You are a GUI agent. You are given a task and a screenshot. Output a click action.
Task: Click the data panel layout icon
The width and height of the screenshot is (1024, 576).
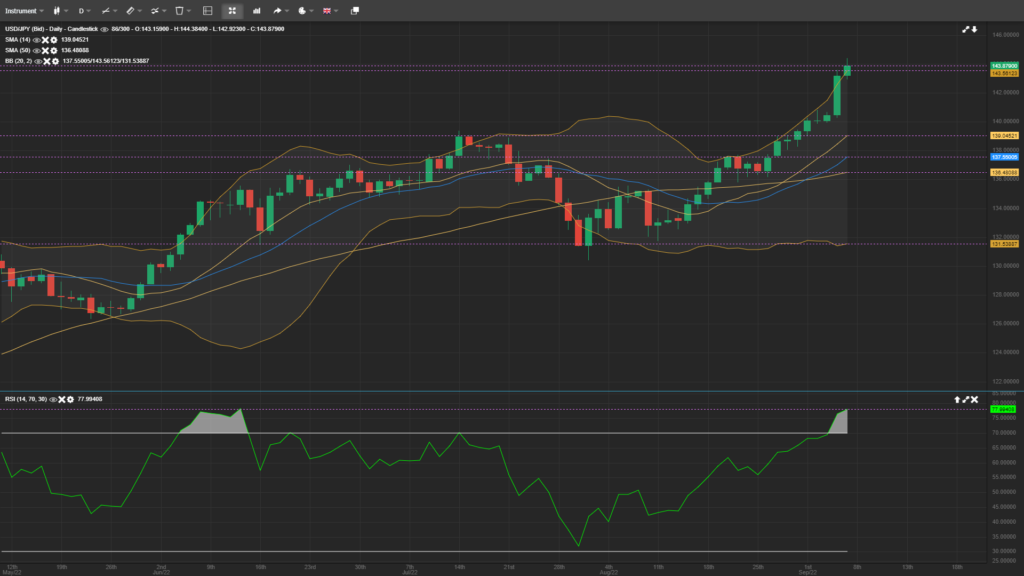pyautogui.click(x=207, y=10)
